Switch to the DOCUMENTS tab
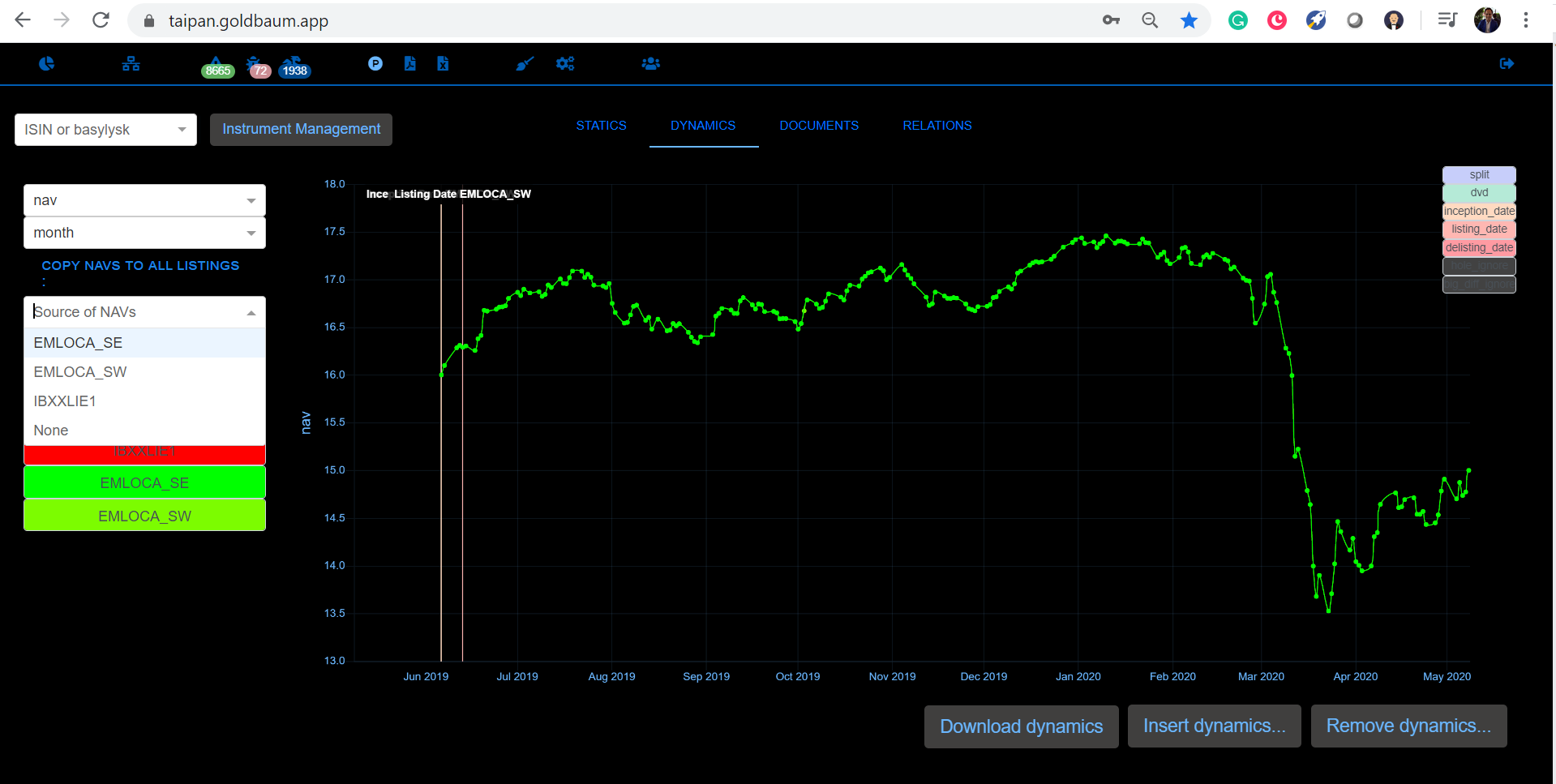 coord(819,126)
